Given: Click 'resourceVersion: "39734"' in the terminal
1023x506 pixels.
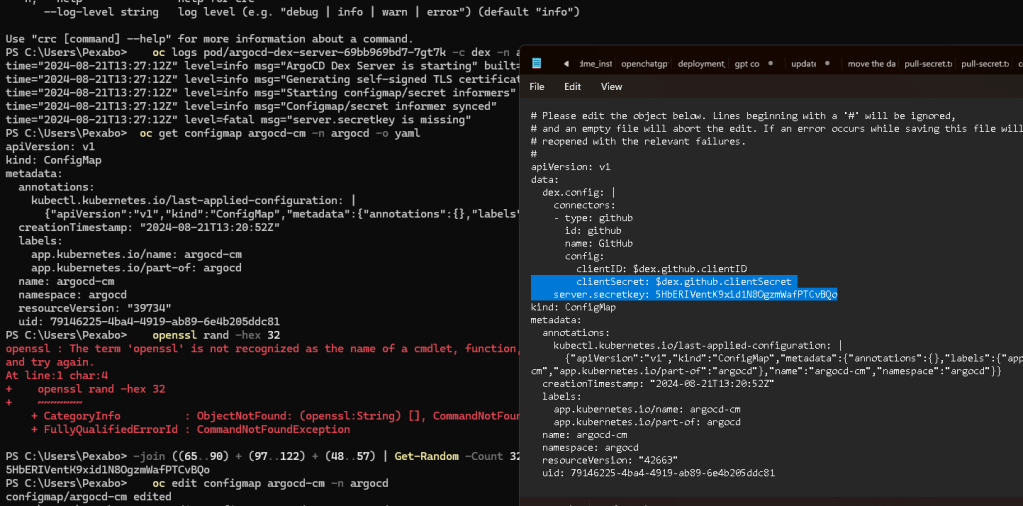Looking at the screenshot, I should pos(95,308).
